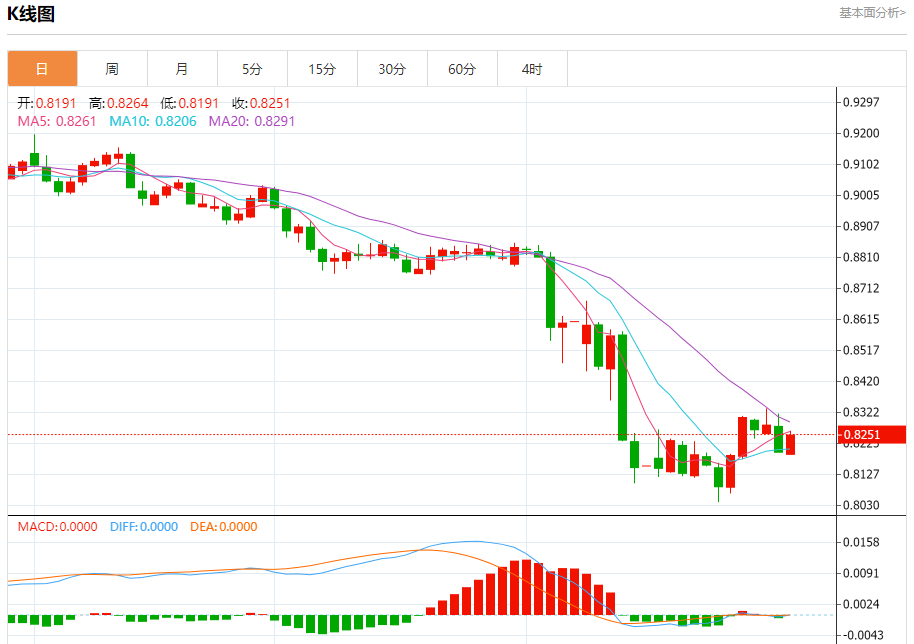The image size is (914, 644).
Task: Click the K线图 heading
Action: click(x=31, y=14)
